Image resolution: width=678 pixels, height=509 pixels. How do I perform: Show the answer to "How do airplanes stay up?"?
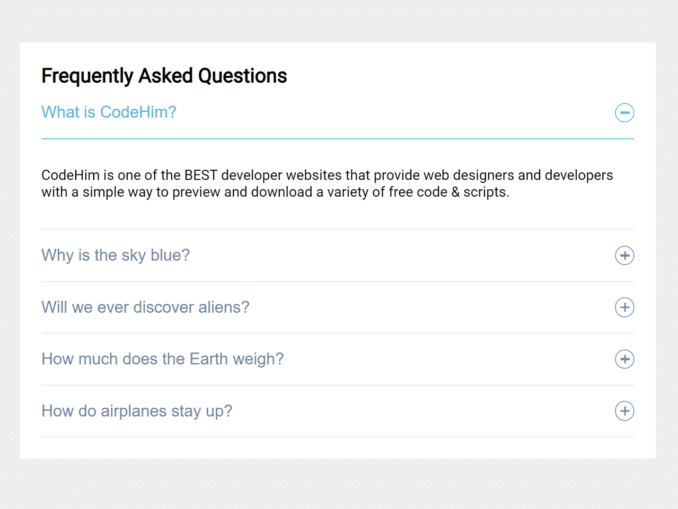[136, 411]
